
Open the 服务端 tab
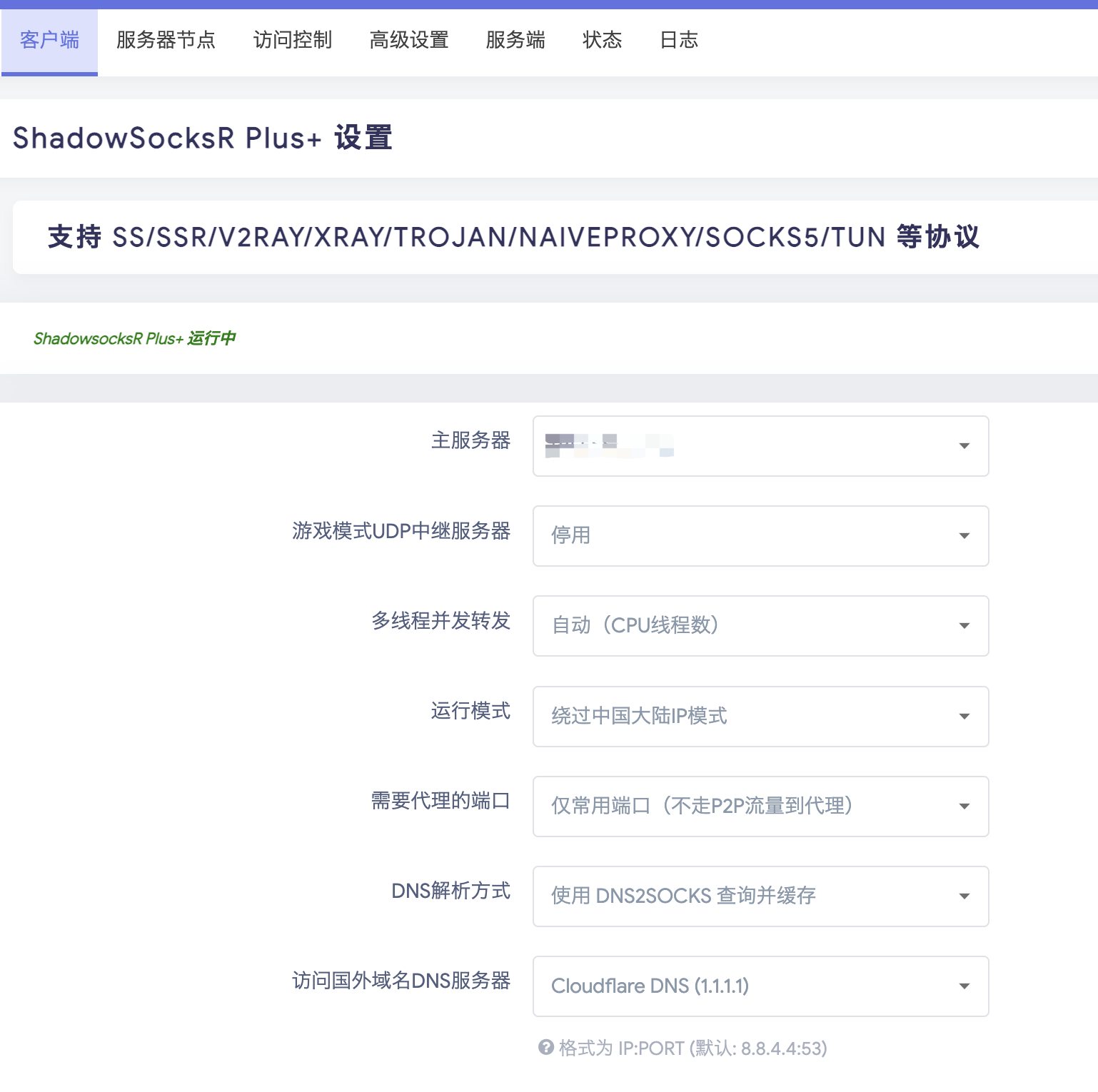click(x=515, y=41)
